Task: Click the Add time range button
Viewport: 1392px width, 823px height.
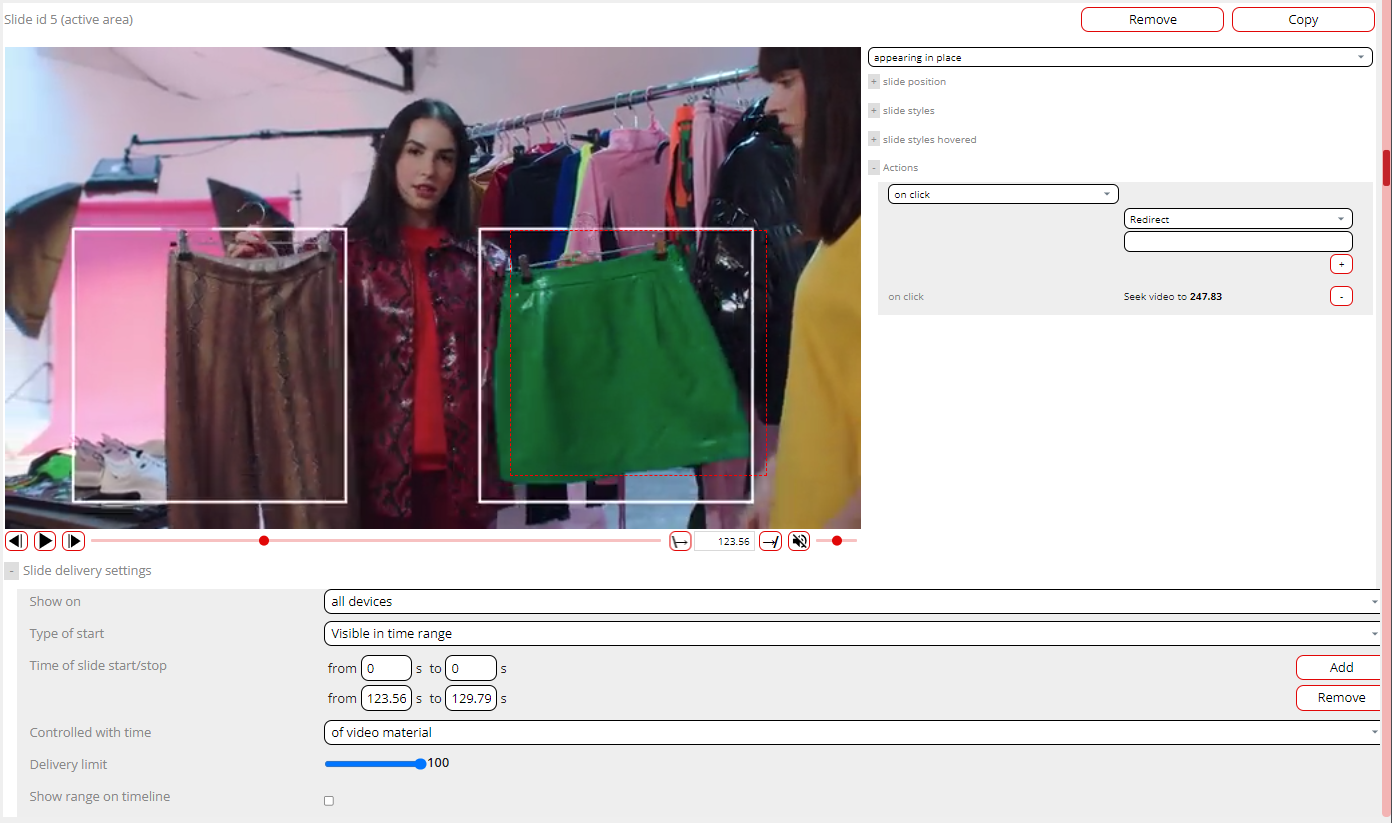Action: point(1340,667)
